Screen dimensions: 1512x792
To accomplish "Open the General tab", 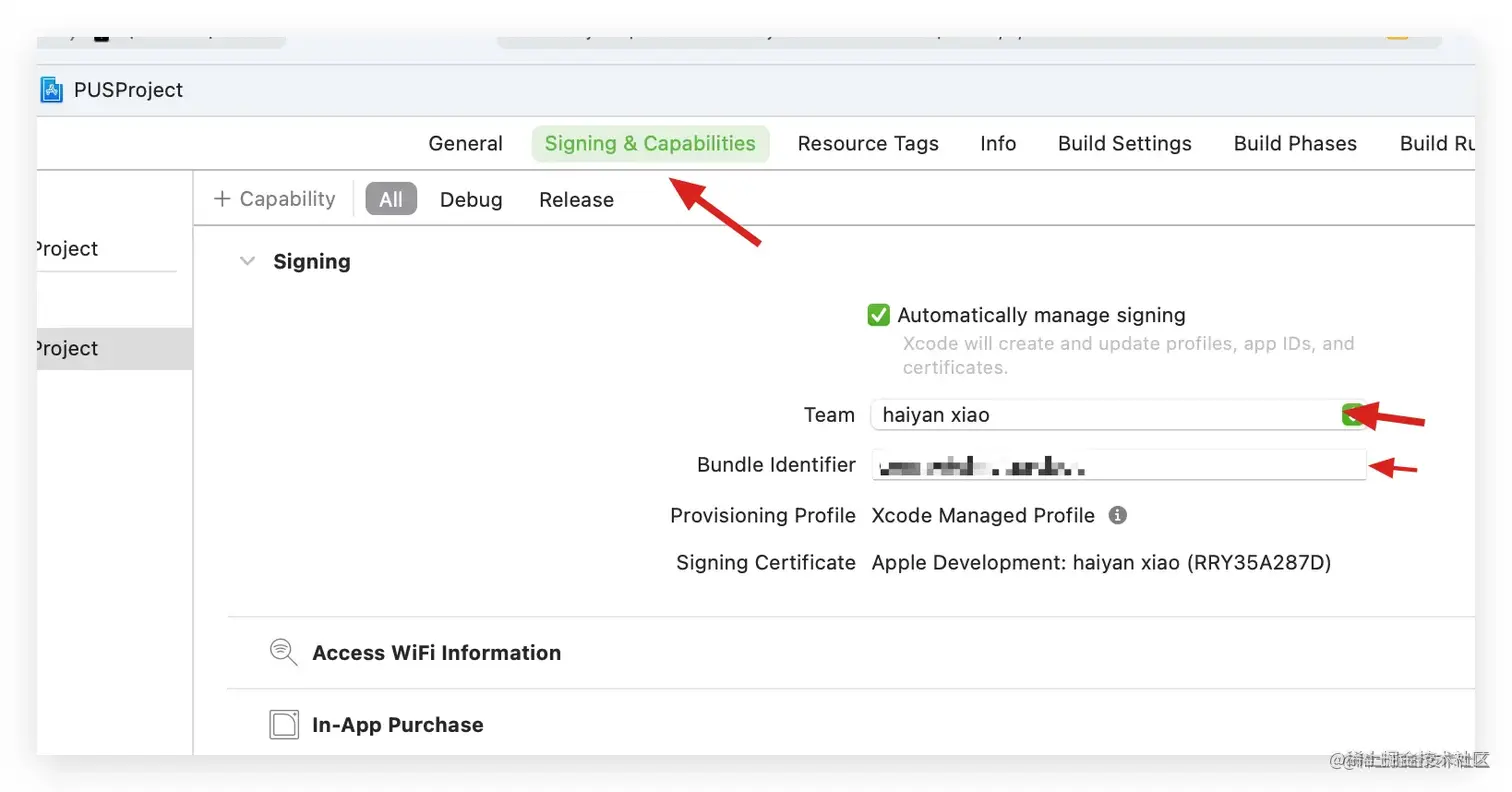I will click(465, 144).
